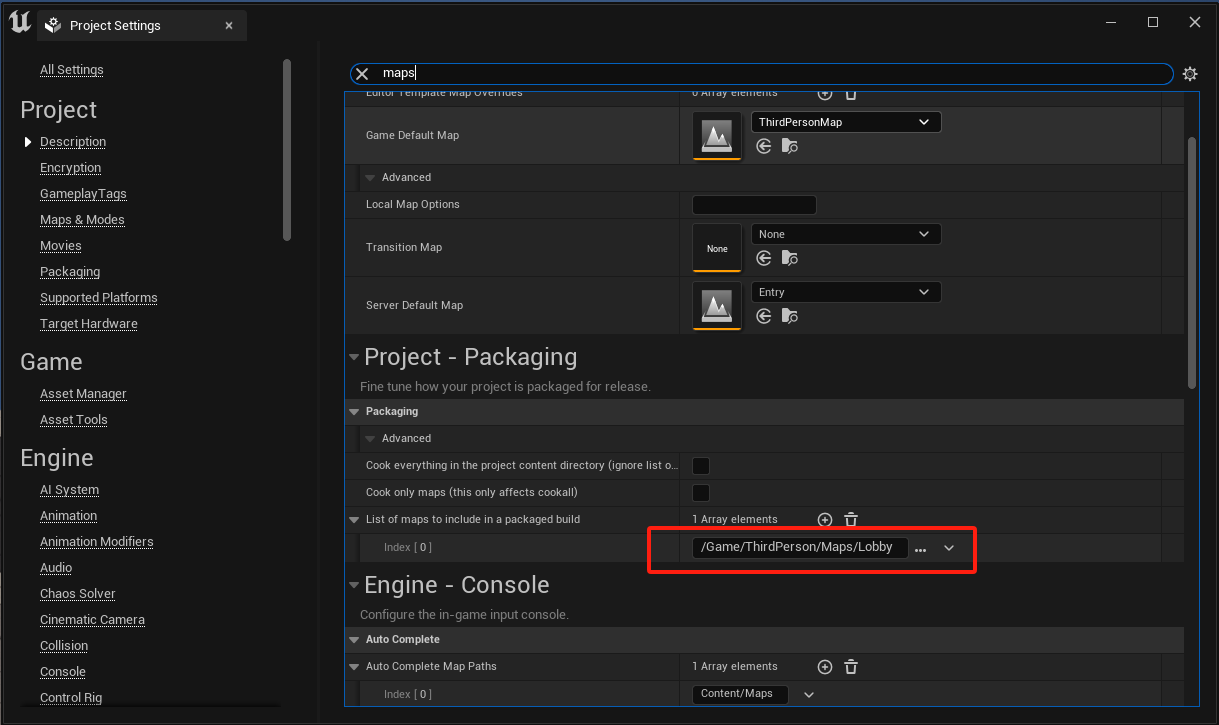
Task: Browse to Game Default Map in Content Browser
Action: pos(790,146)
